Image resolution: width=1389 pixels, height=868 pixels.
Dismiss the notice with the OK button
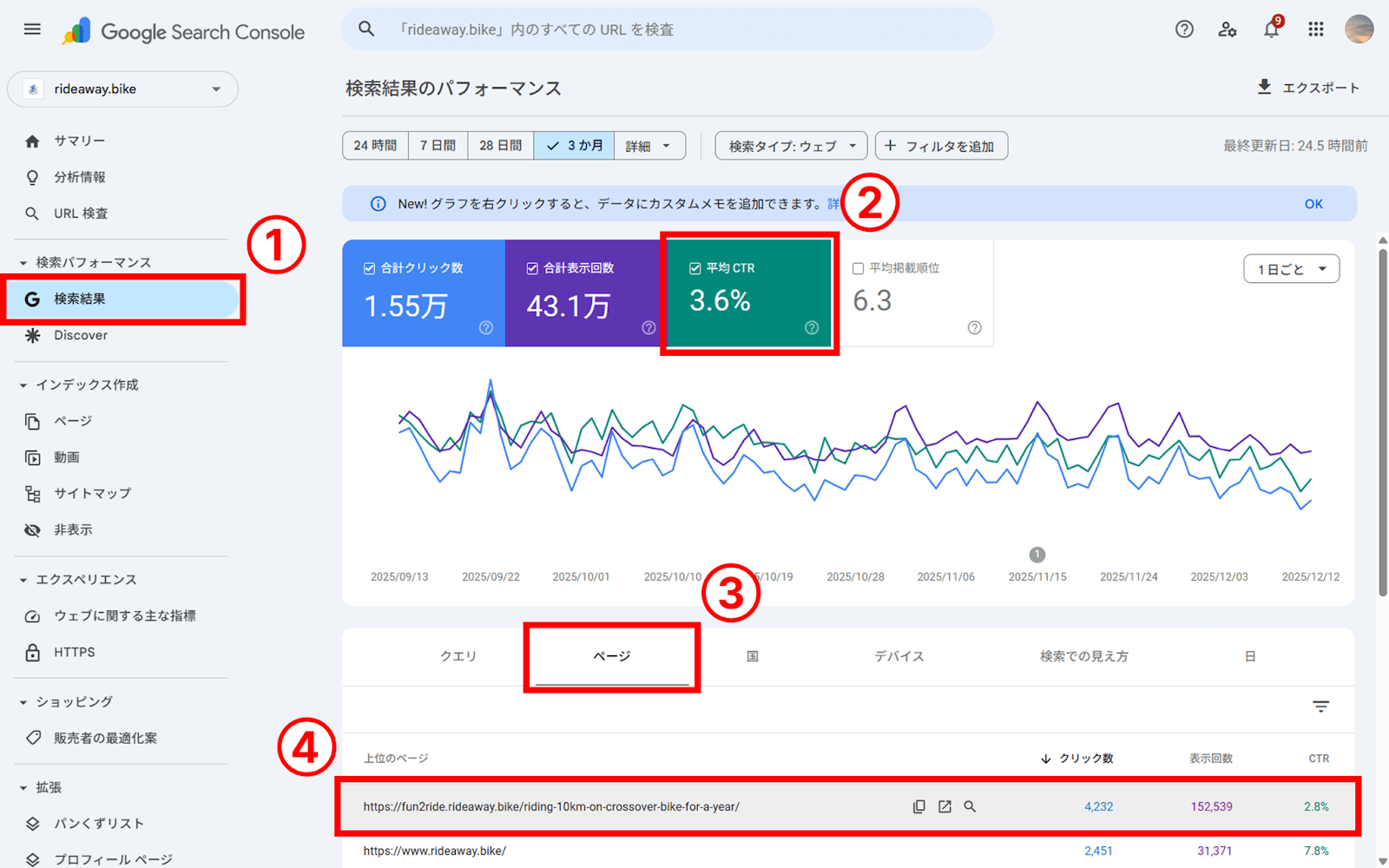(1313, 203)
